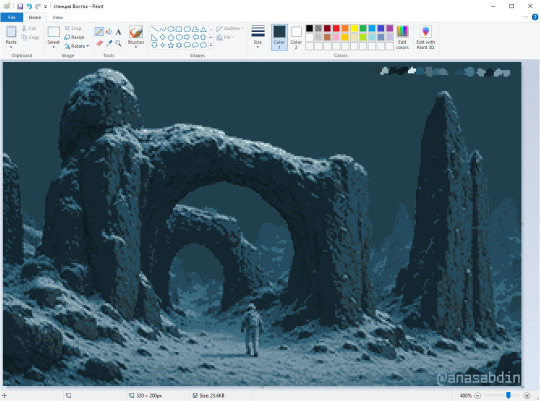
Task: Open the Size thickness dropdown
Action: [x=258, y=38]
